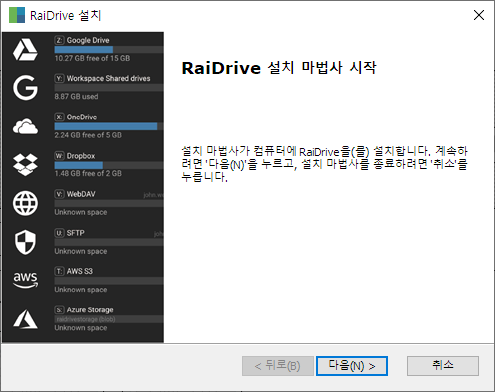Click 'Unknown space' under AWS S3
This screenshot has width=495, height=392.
pyautogui.click(x=81, y=290)
